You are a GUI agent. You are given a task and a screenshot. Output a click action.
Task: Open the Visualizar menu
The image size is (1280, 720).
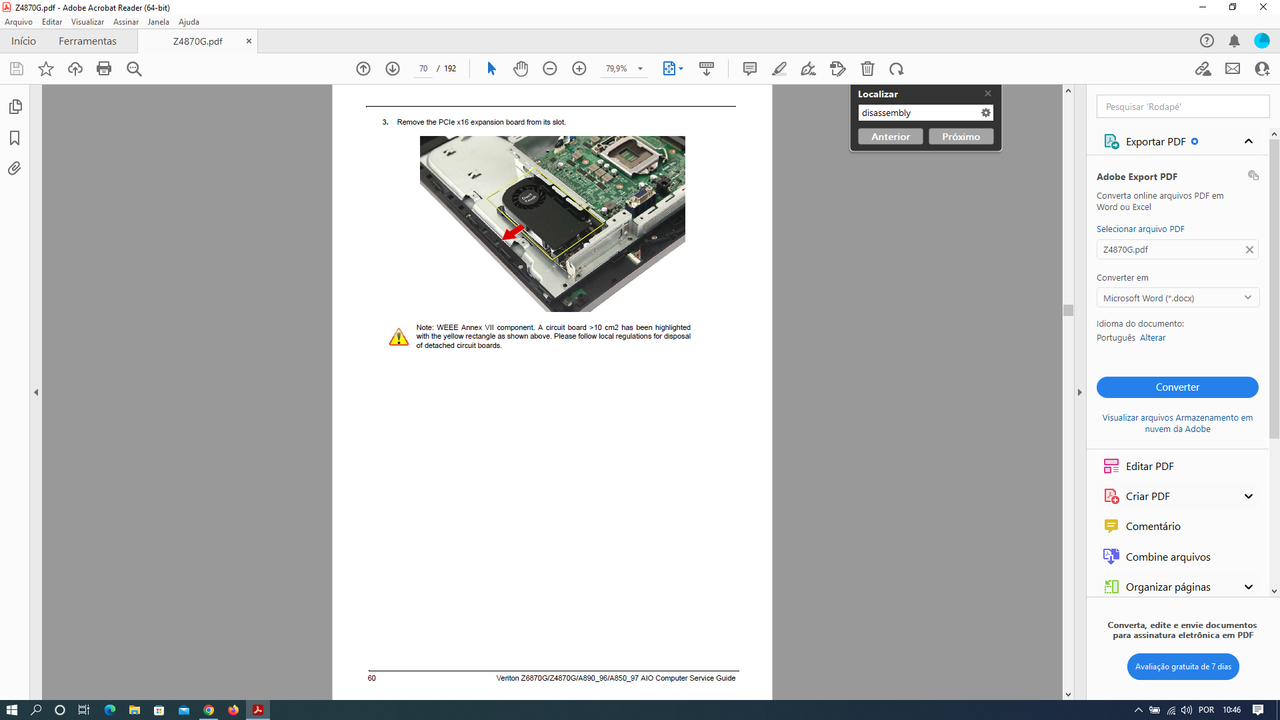pos(88,21)
